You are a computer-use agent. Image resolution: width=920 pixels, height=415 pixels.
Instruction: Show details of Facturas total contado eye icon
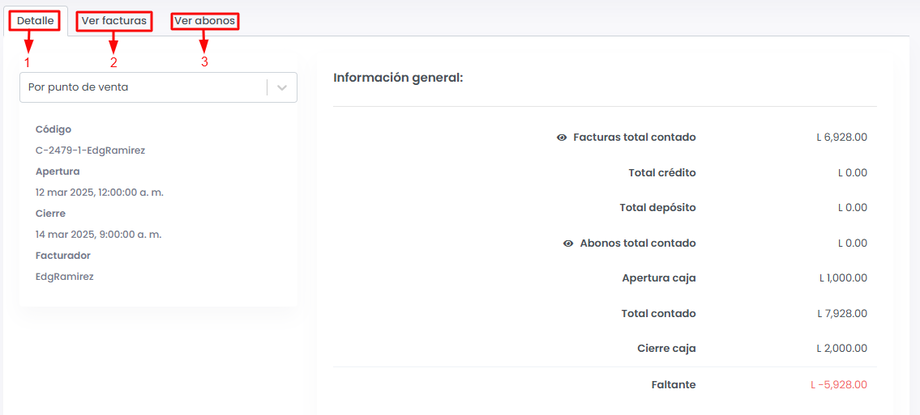(562, 138)
